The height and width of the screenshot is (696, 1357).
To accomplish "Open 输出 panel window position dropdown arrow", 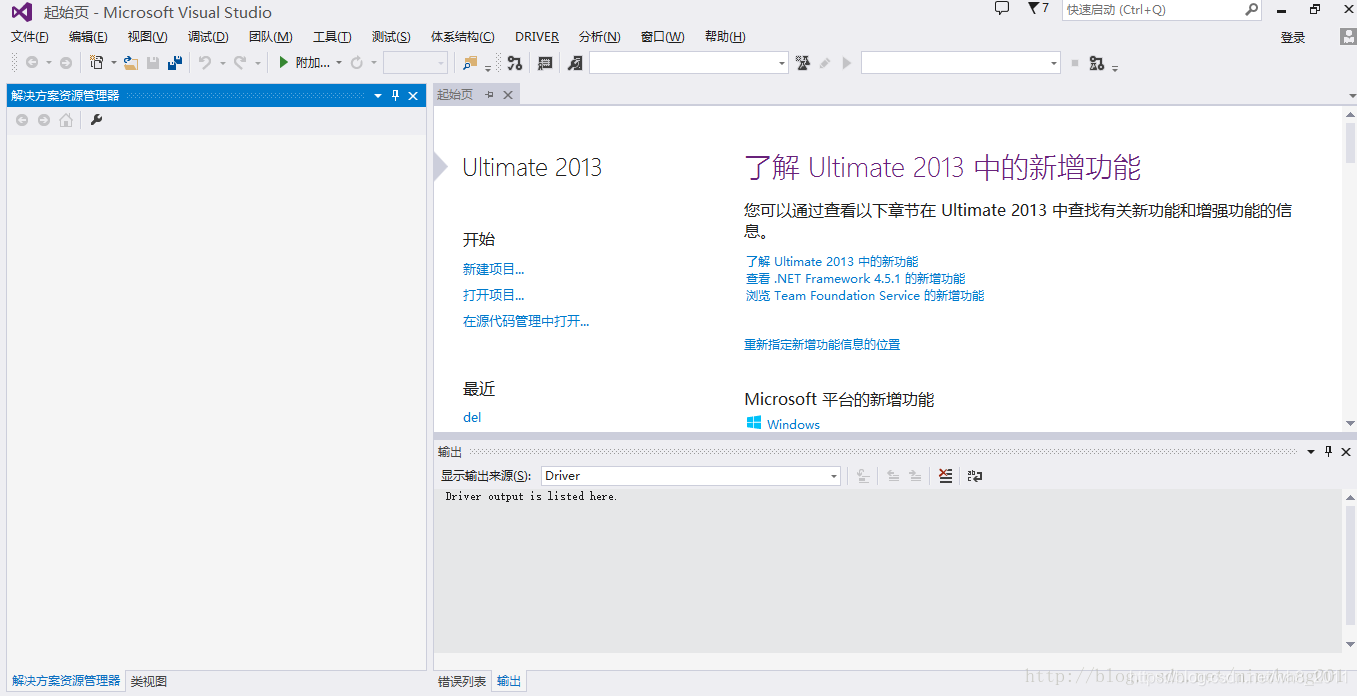I will coord(1311,452).
